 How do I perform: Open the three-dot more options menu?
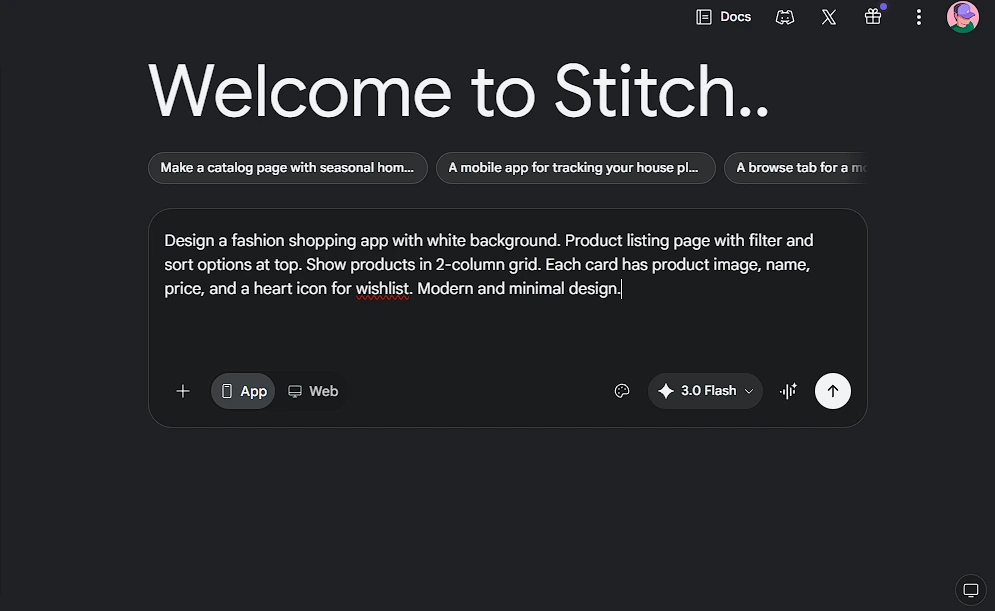coord(918,17)
